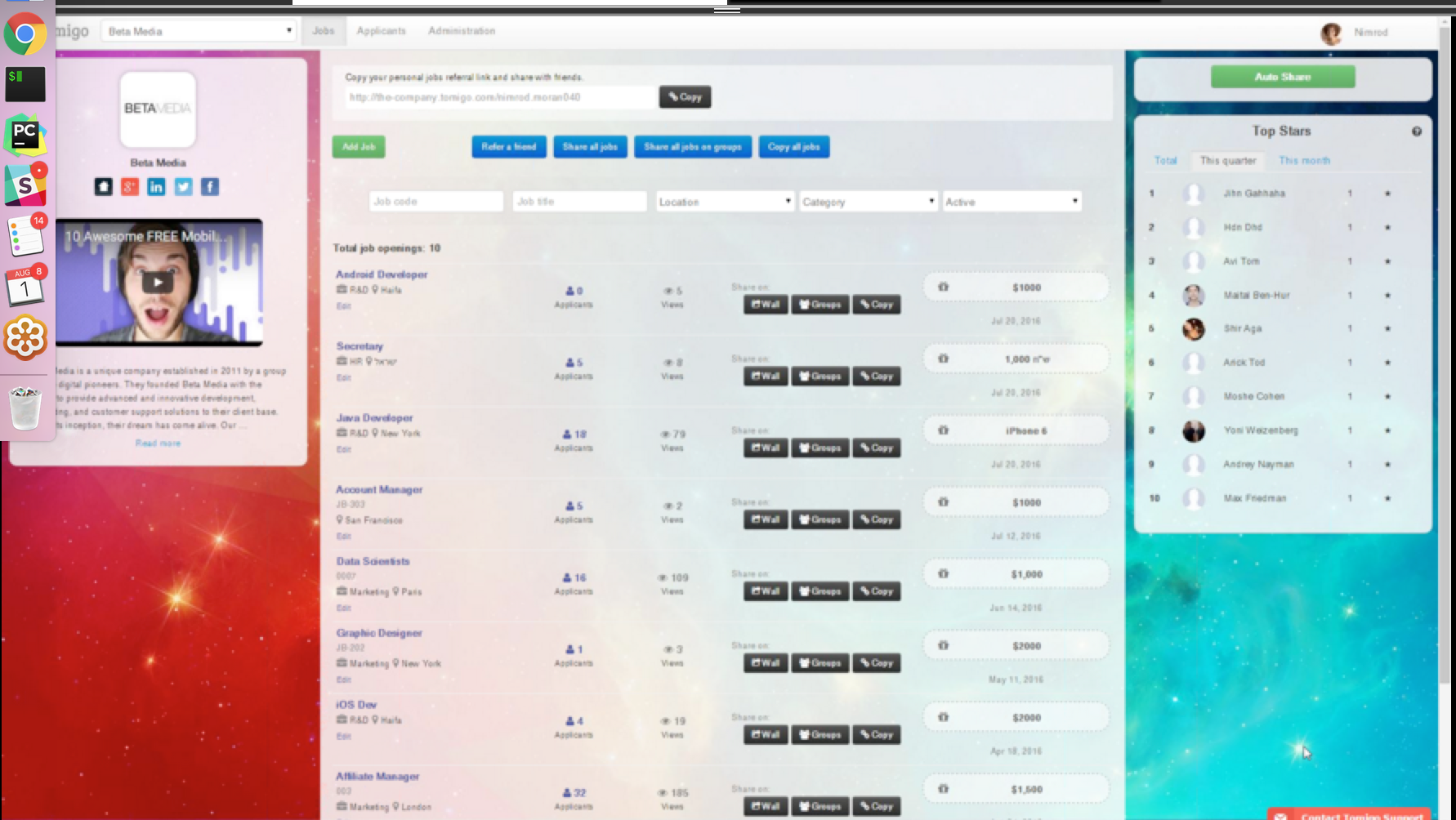
Task: Click Edit under Secretary job
Action: coord(343,378)
